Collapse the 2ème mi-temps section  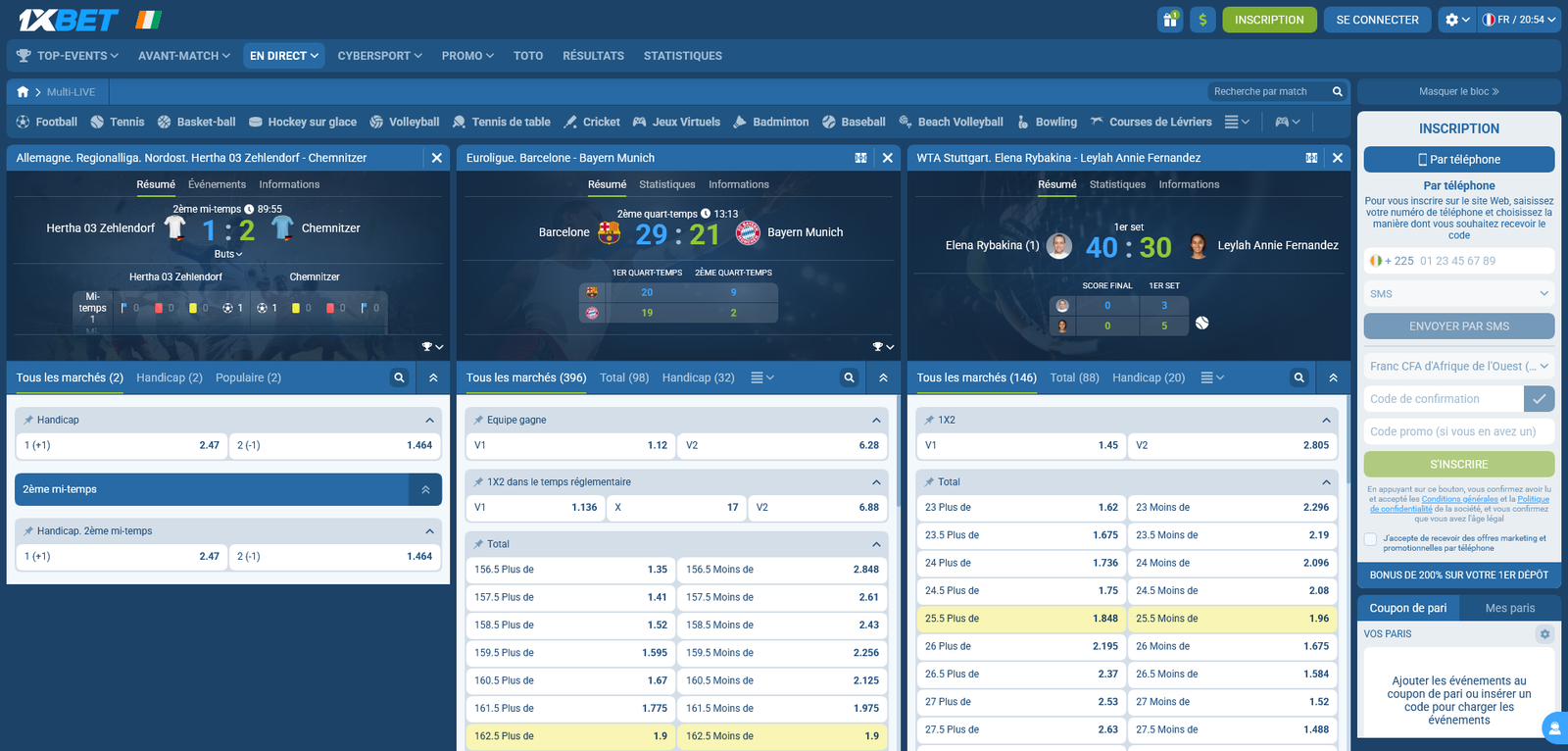tap(425, 489)
